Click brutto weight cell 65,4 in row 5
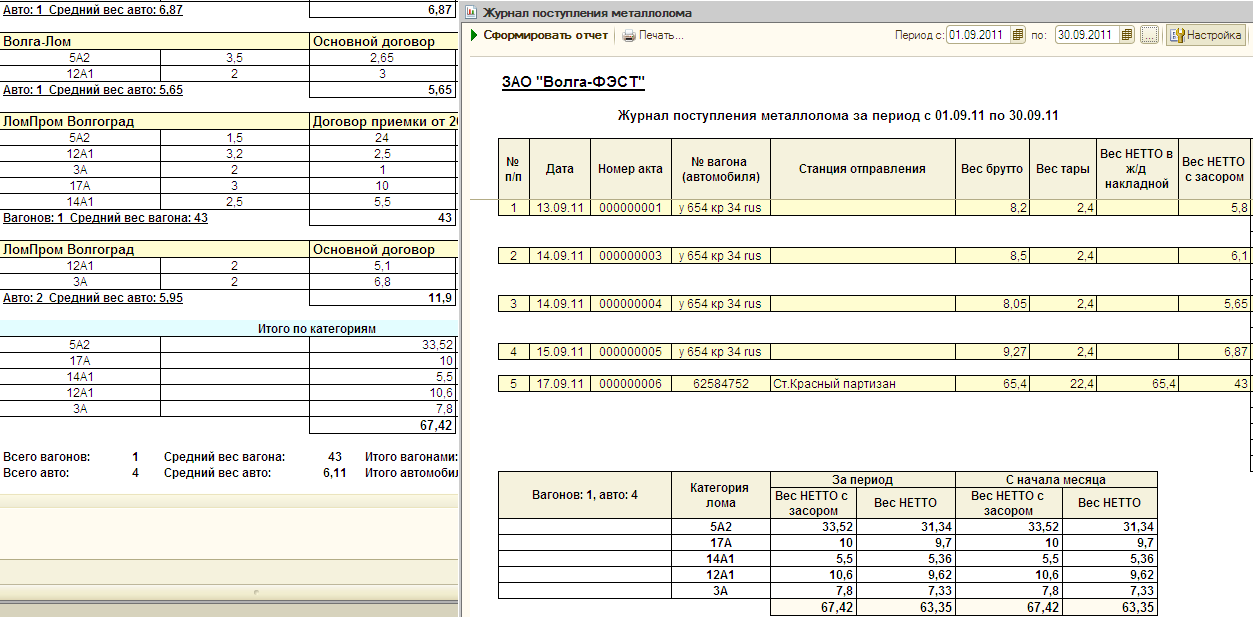1253x617 pixels. 992,384
